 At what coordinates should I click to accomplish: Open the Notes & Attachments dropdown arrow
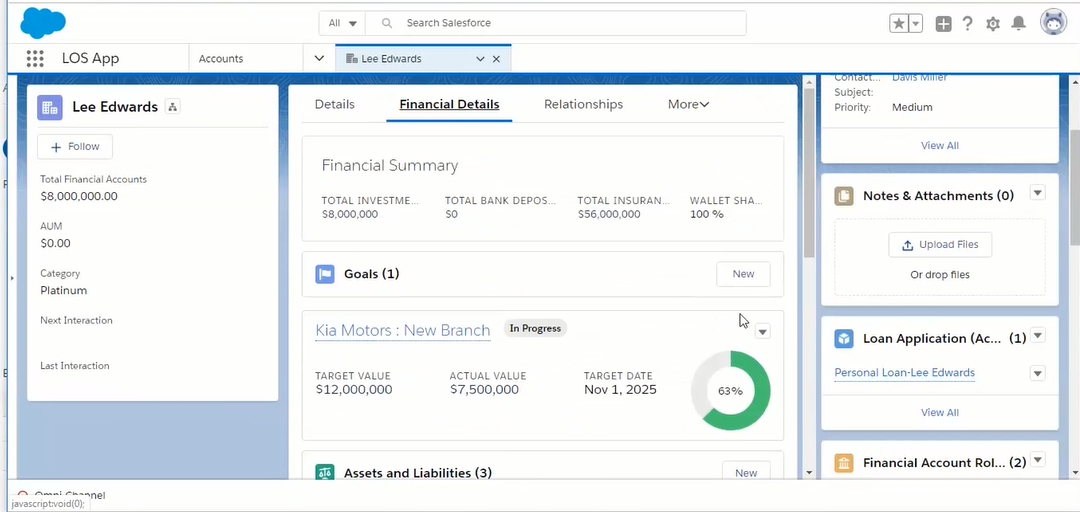coord(1038,193)
